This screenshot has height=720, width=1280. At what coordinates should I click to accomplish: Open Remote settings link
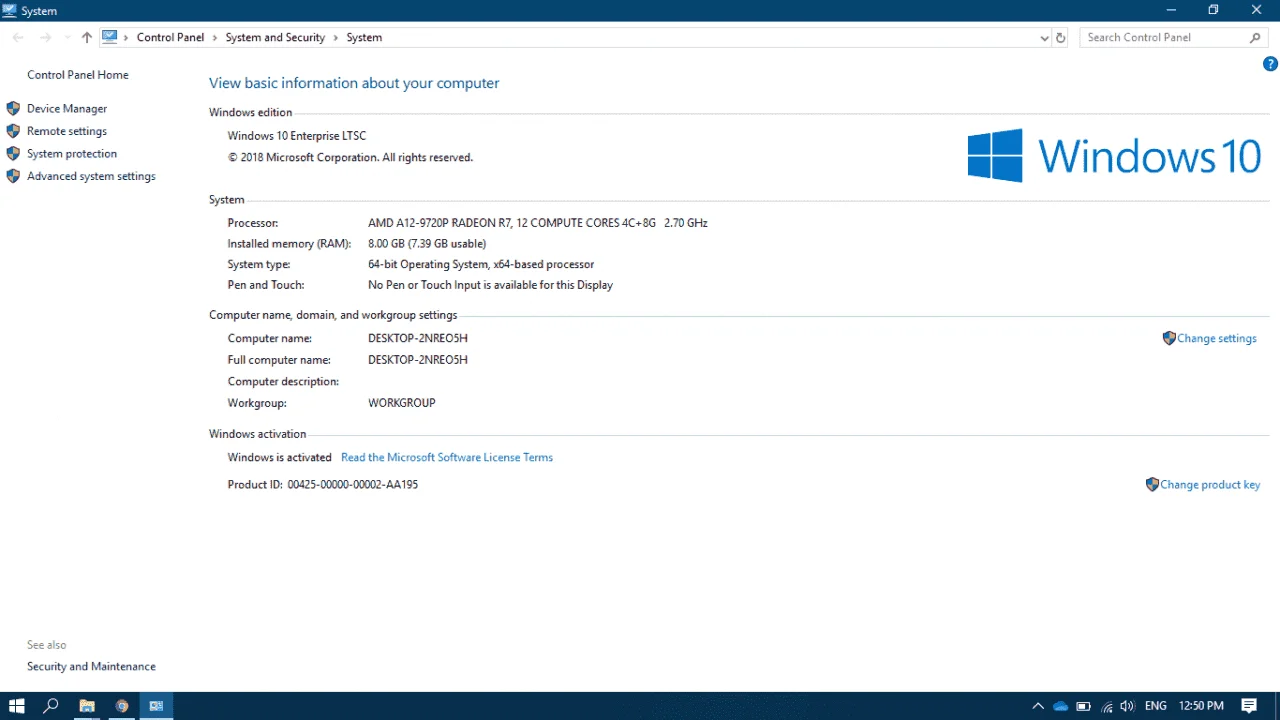67,131
